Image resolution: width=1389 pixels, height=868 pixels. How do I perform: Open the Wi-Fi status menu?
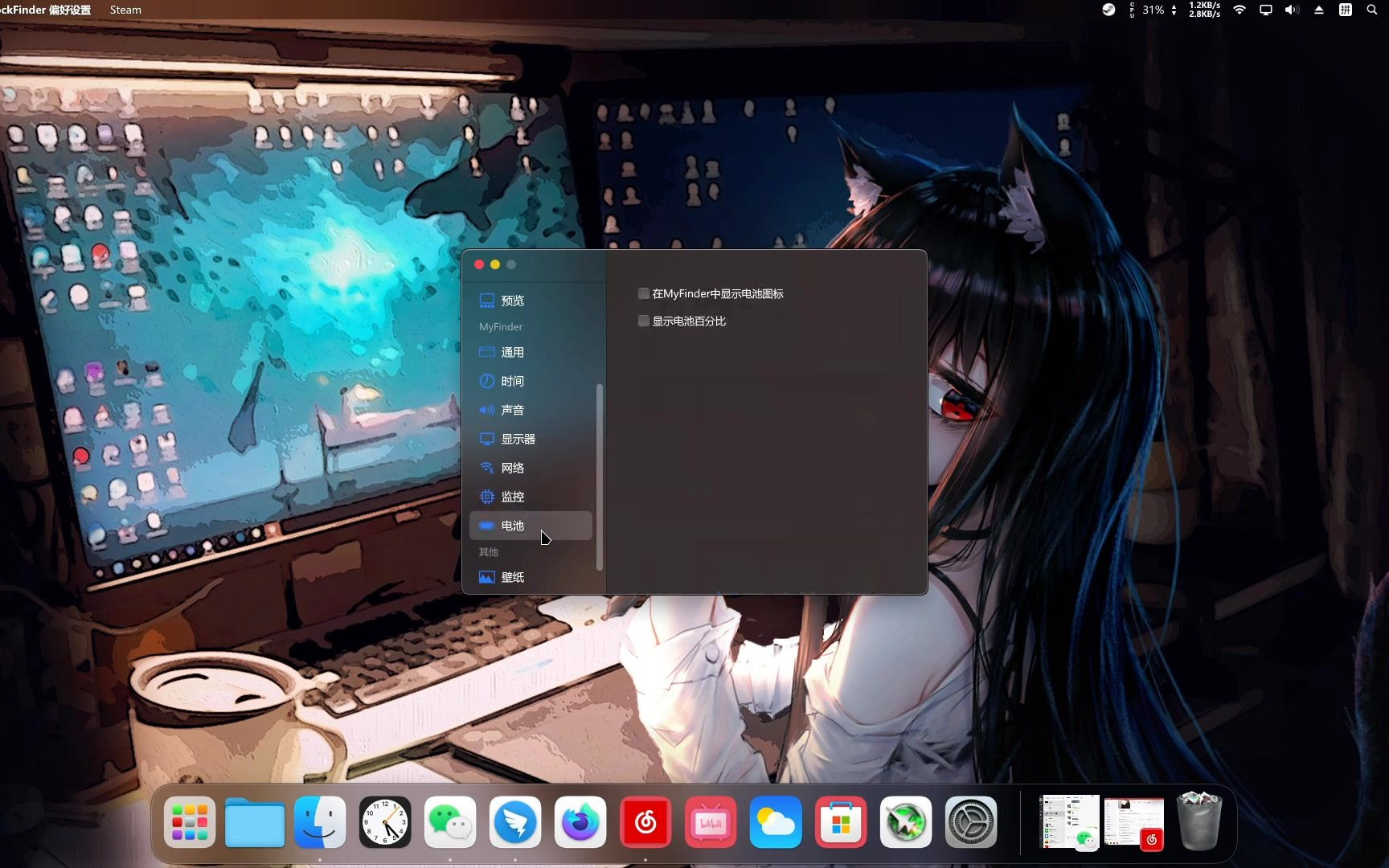[x=1239, y=10]
